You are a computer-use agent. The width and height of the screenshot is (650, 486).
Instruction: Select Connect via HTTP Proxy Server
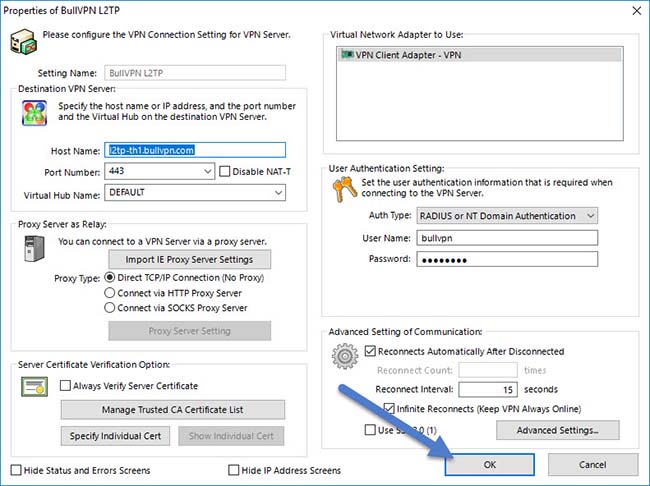[109, 293]
